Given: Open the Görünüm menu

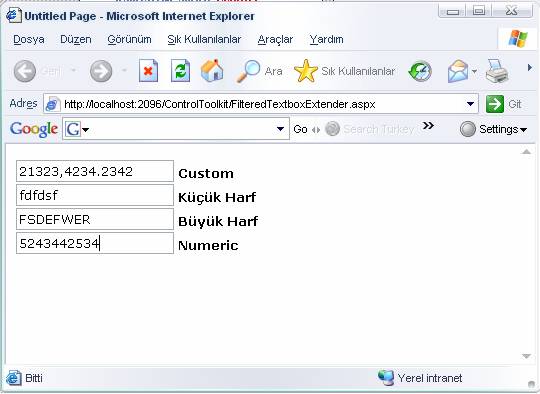Looking at the screenshot, I should [129, 39].
